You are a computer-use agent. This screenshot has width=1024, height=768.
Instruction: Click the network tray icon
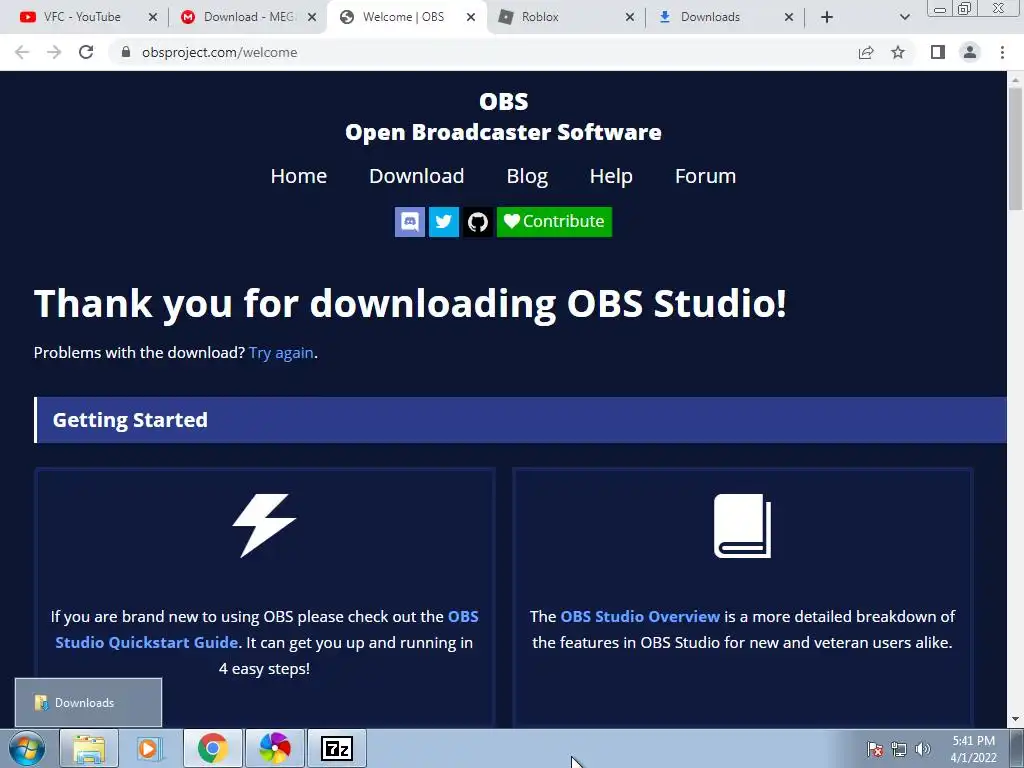click(x=899, y=749)
